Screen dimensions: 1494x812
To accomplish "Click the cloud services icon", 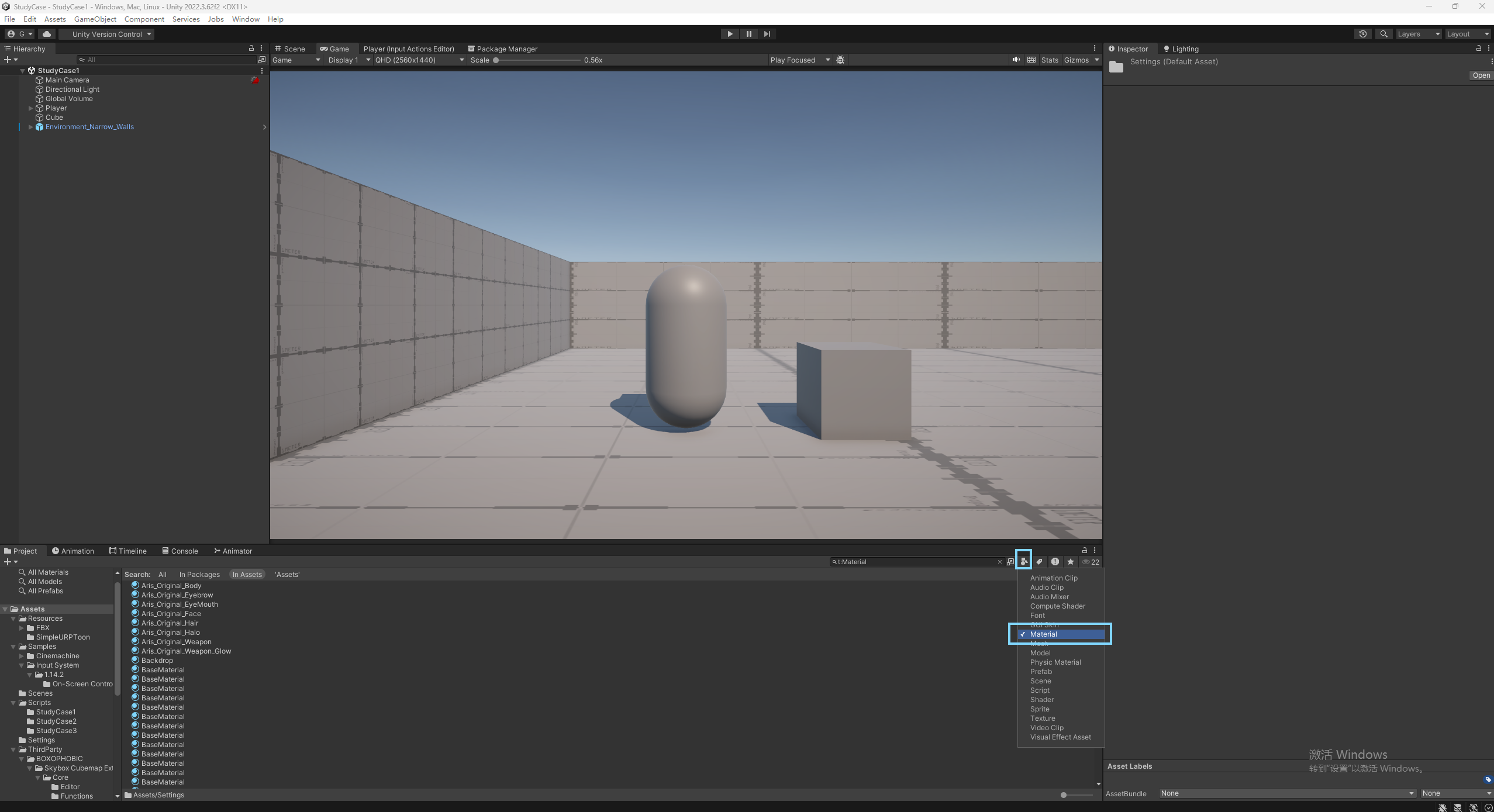I will point(47,34).
